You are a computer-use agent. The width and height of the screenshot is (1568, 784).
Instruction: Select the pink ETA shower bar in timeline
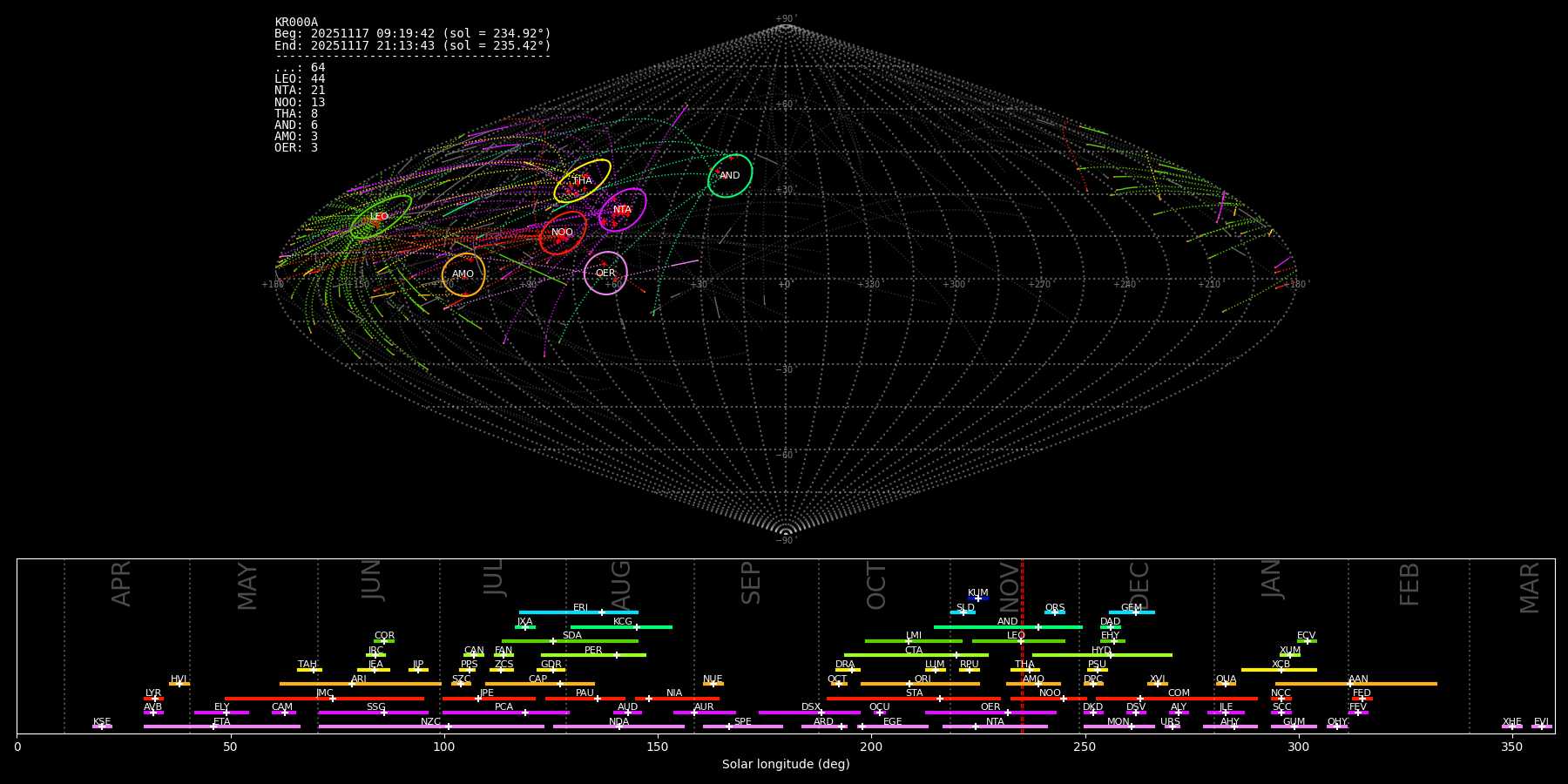point(222,727)
